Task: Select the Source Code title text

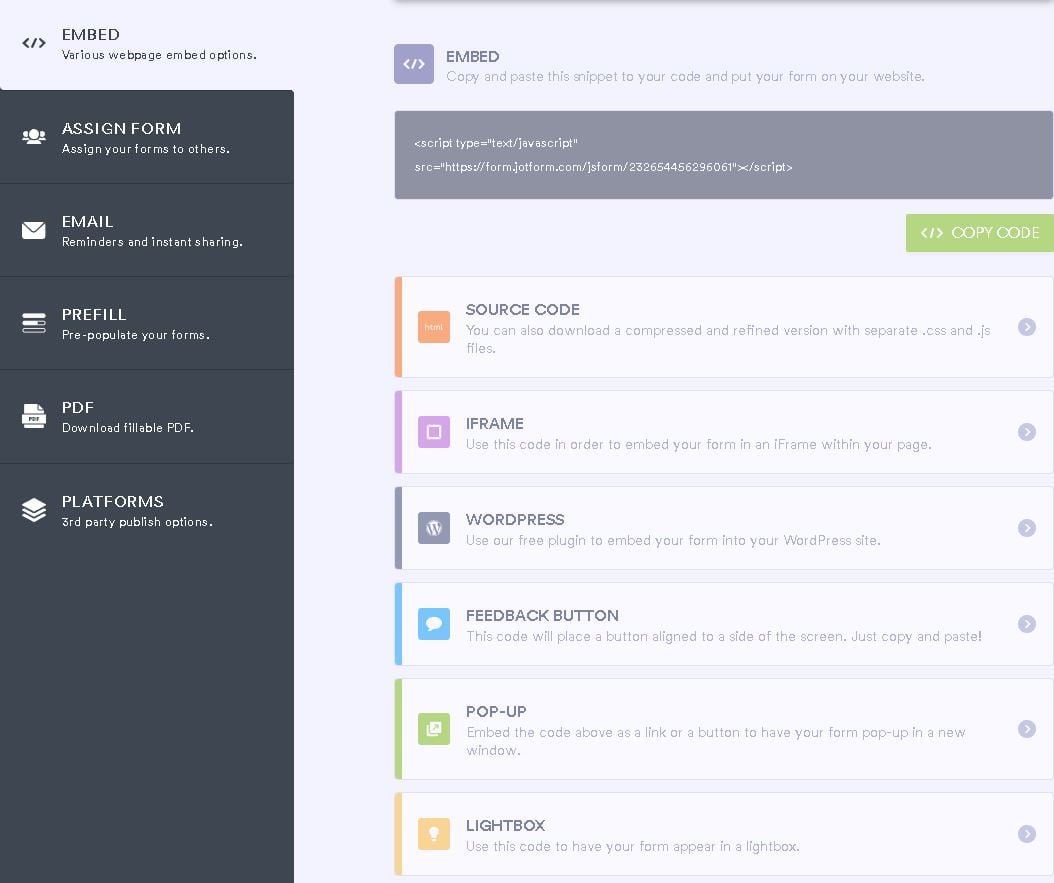Action: [x=522, y=310]
